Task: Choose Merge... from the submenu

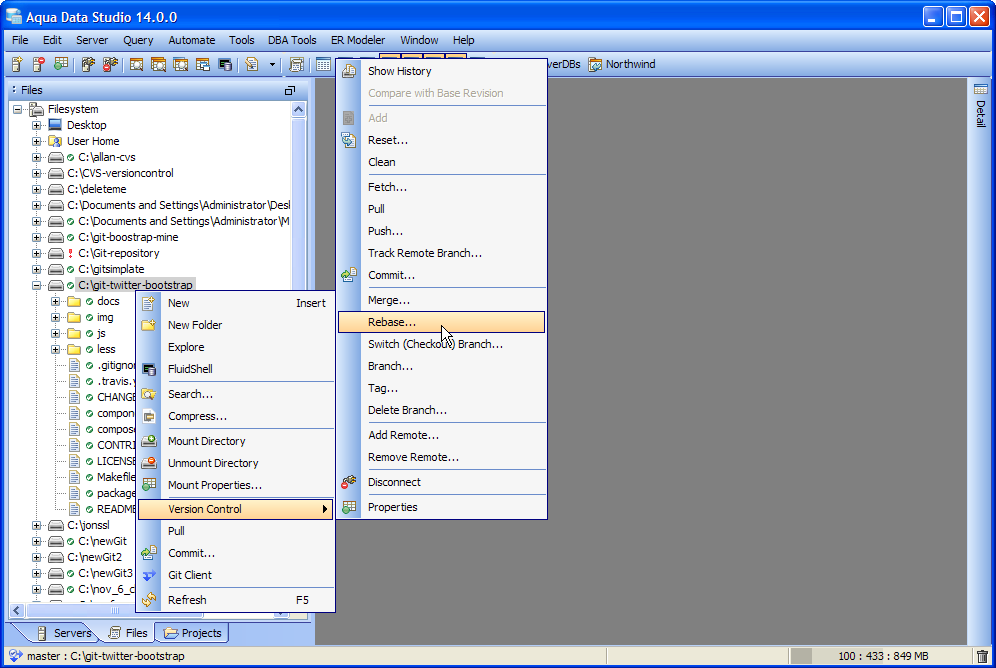Action: pos(441,300)
